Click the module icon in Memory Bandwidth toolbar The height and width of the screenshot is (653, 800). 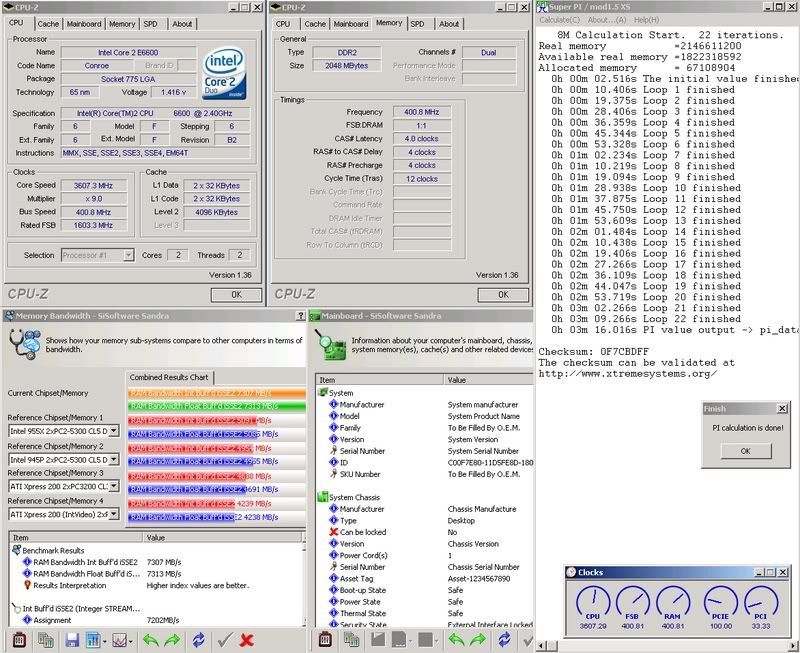tap(19, 640)
